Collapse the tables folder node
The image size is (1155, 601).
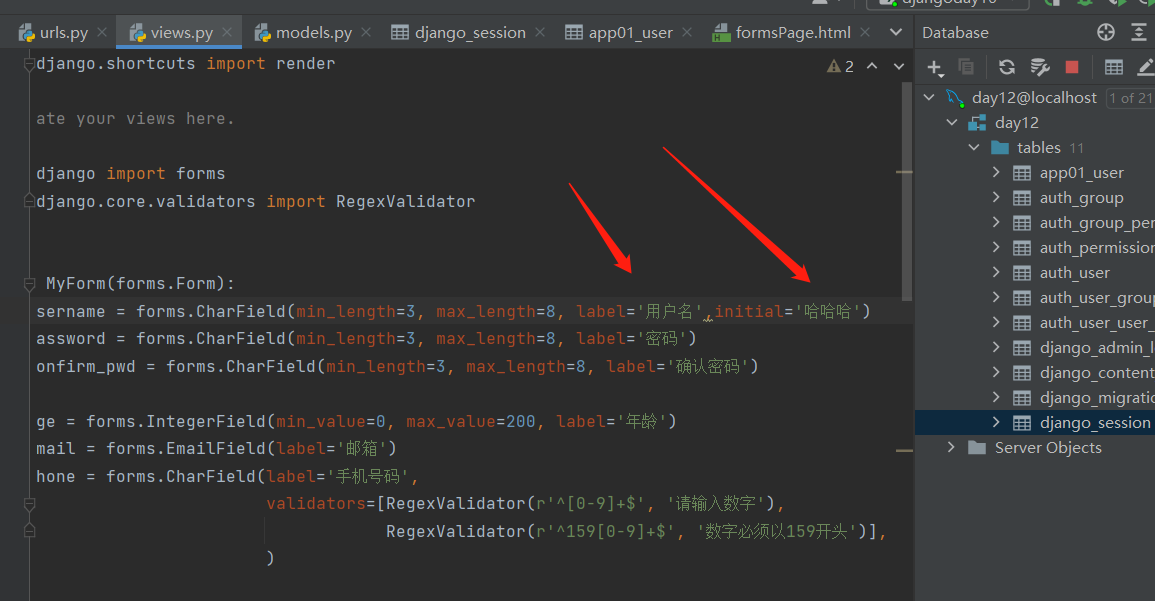[x=974, y=147]
